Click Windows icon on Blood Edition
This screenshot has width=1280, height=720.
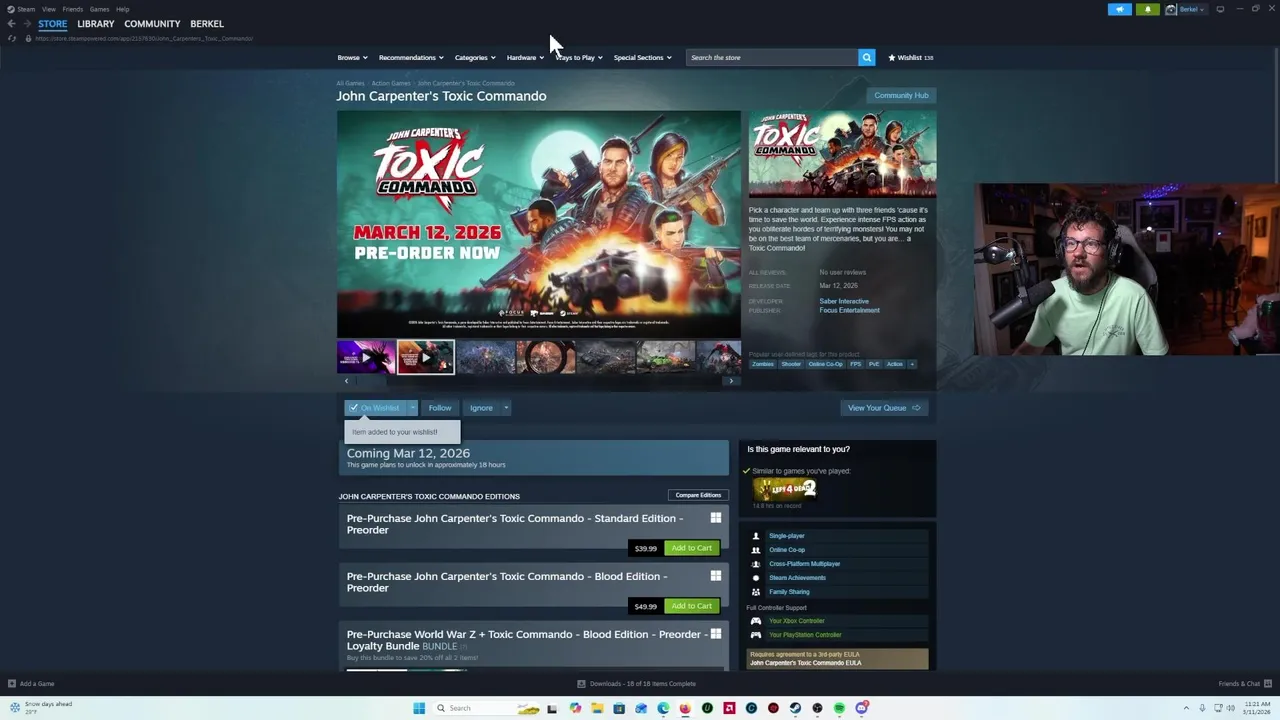(716, 576)
